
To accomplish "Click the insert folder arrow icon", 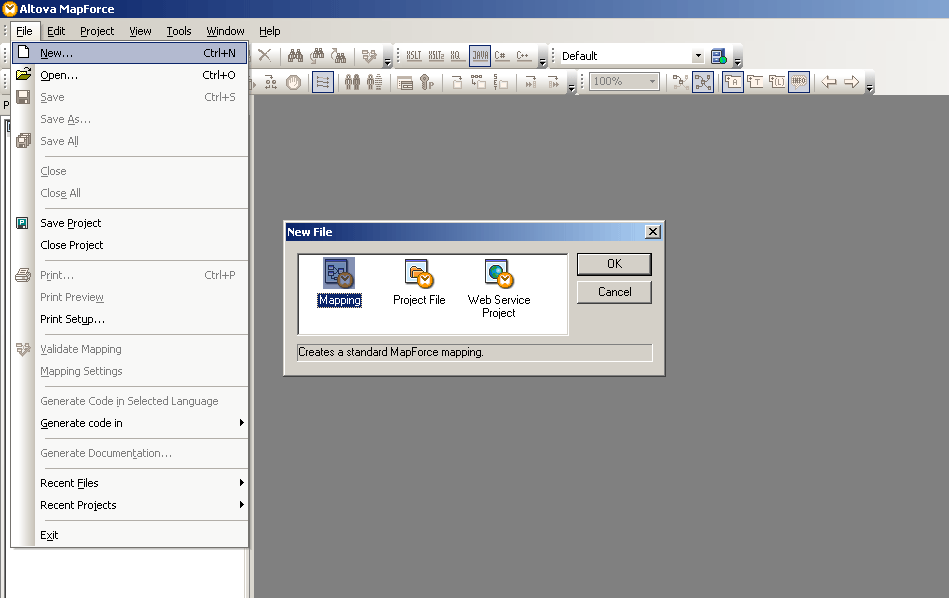I will pyautogui.click(x=457, y=82).
